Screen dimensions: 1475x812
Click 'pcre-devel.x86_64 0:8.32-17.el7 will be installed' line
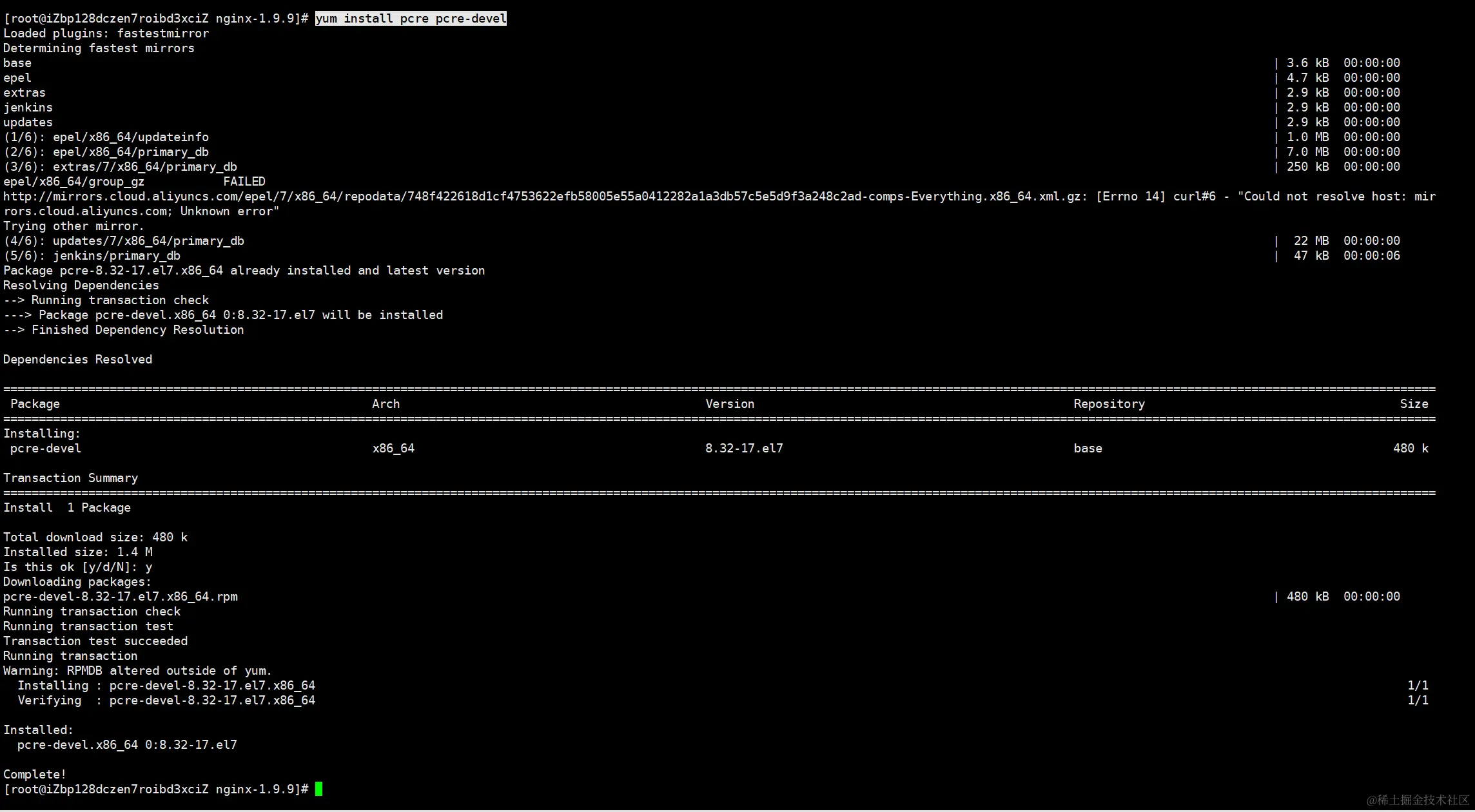pos(223,315)
